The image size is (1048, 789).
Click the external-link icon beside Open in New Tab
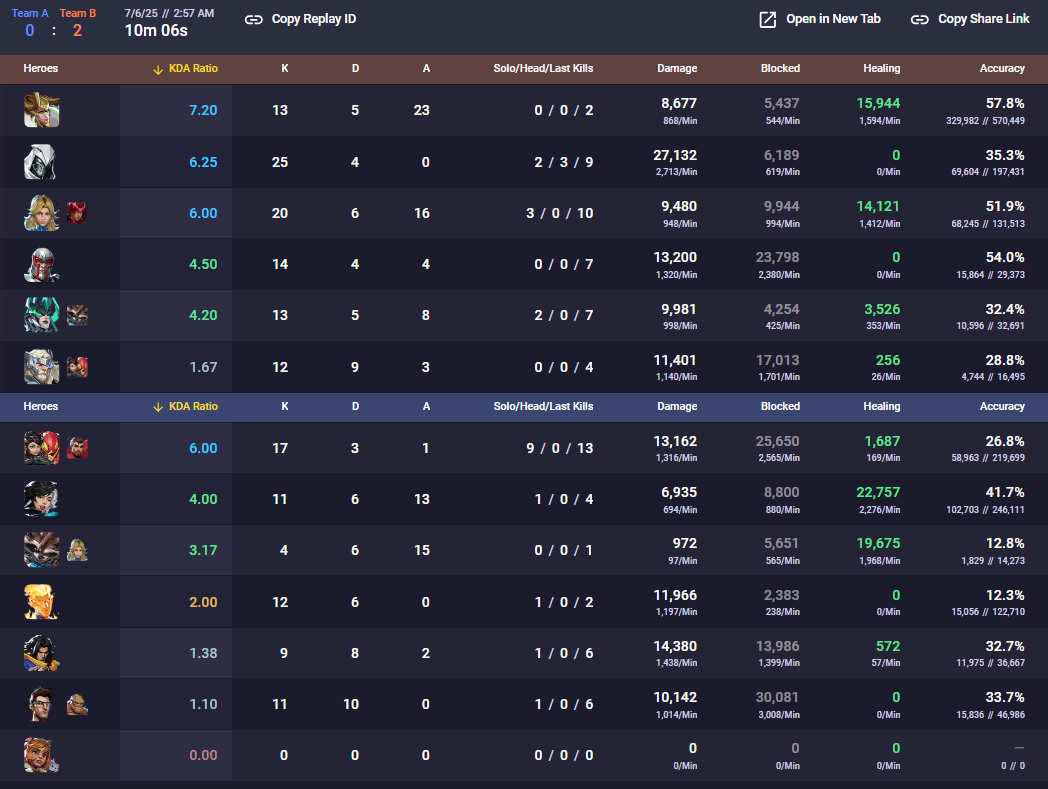click(768, 19)
